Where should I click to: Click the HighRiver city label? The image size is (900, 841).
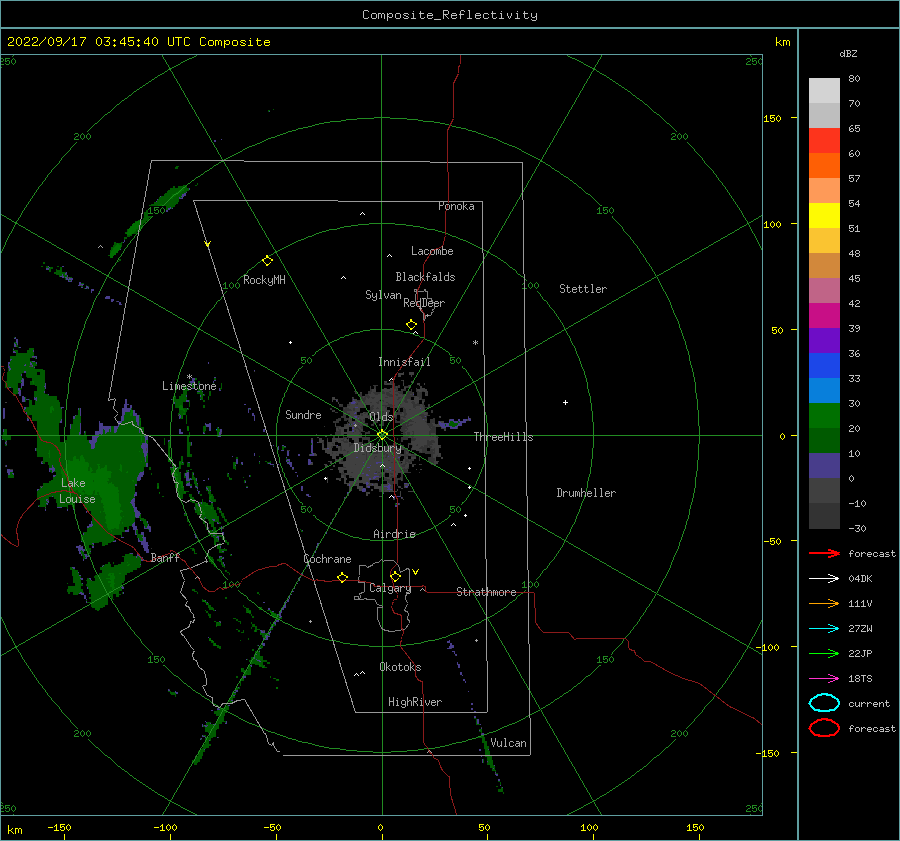[415, 702]
